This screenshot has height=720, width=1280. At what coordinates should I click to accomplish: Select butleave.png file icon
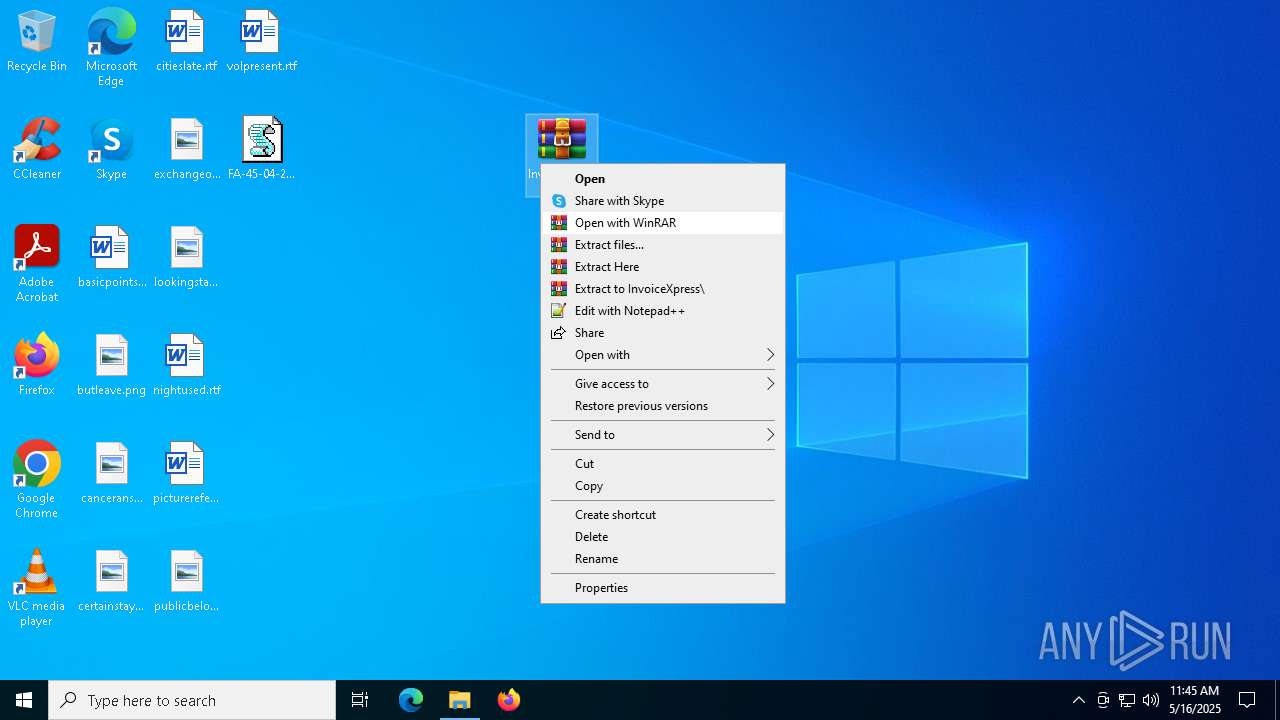coord(112,366)
